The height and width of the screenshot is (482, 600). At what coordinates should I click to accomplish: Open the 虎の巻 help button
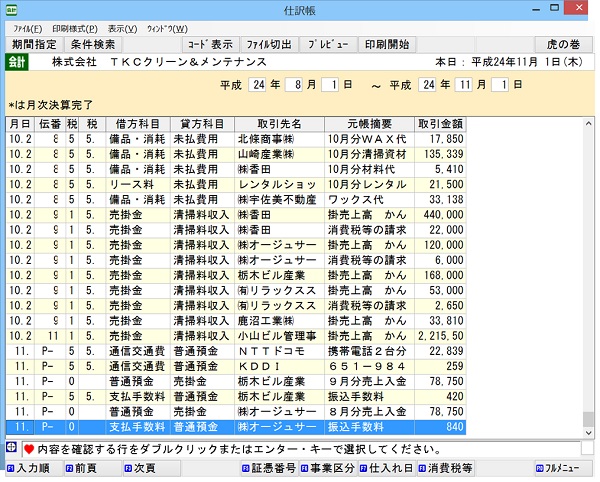pyautogui.click(x=563, y=45)
